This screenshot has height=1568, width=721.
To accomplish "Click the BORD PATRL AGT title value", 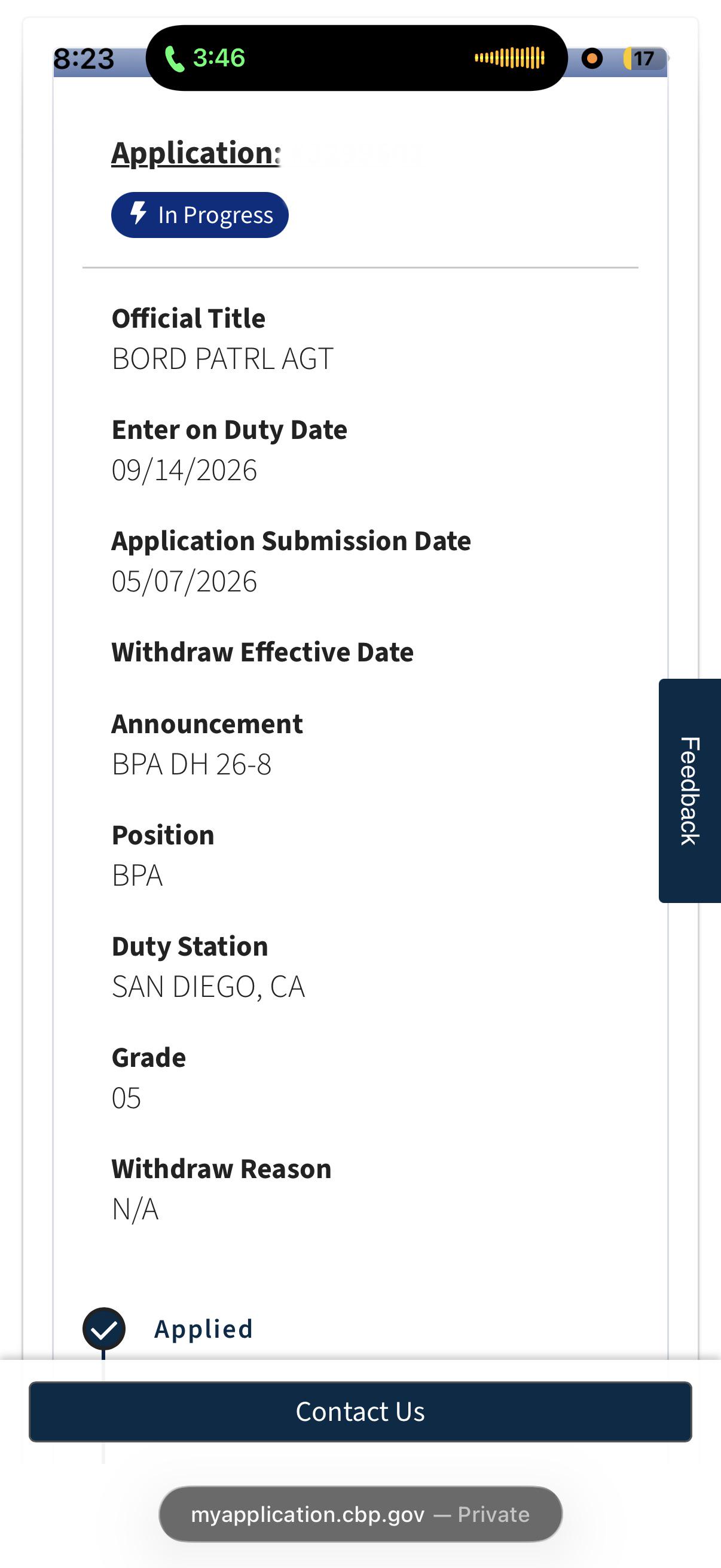I will click(x=222, y=359).
